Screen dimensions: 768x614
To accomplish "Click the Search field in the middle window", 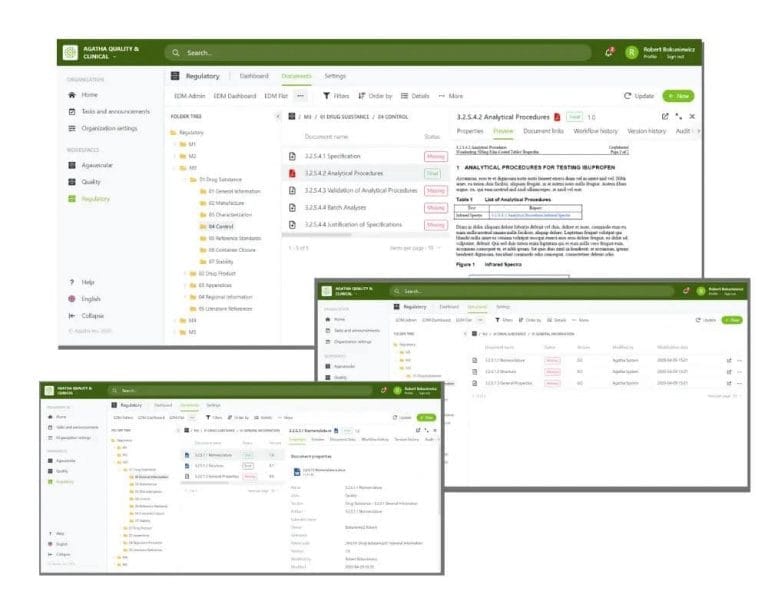I will click(x=532, y=291).
